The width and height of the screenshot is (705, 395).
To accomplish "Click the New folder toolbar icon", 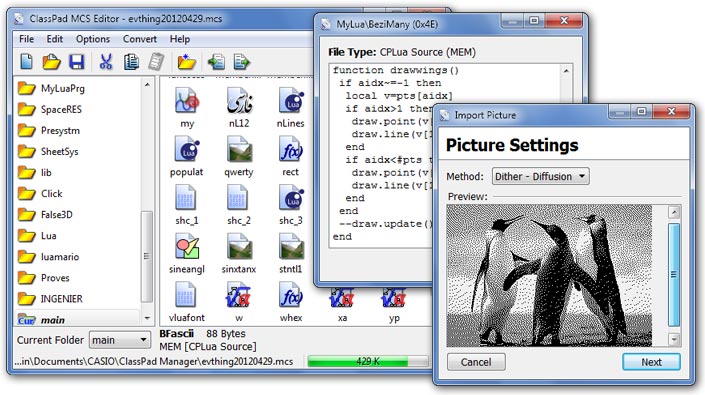I will [x=187, y=62].
